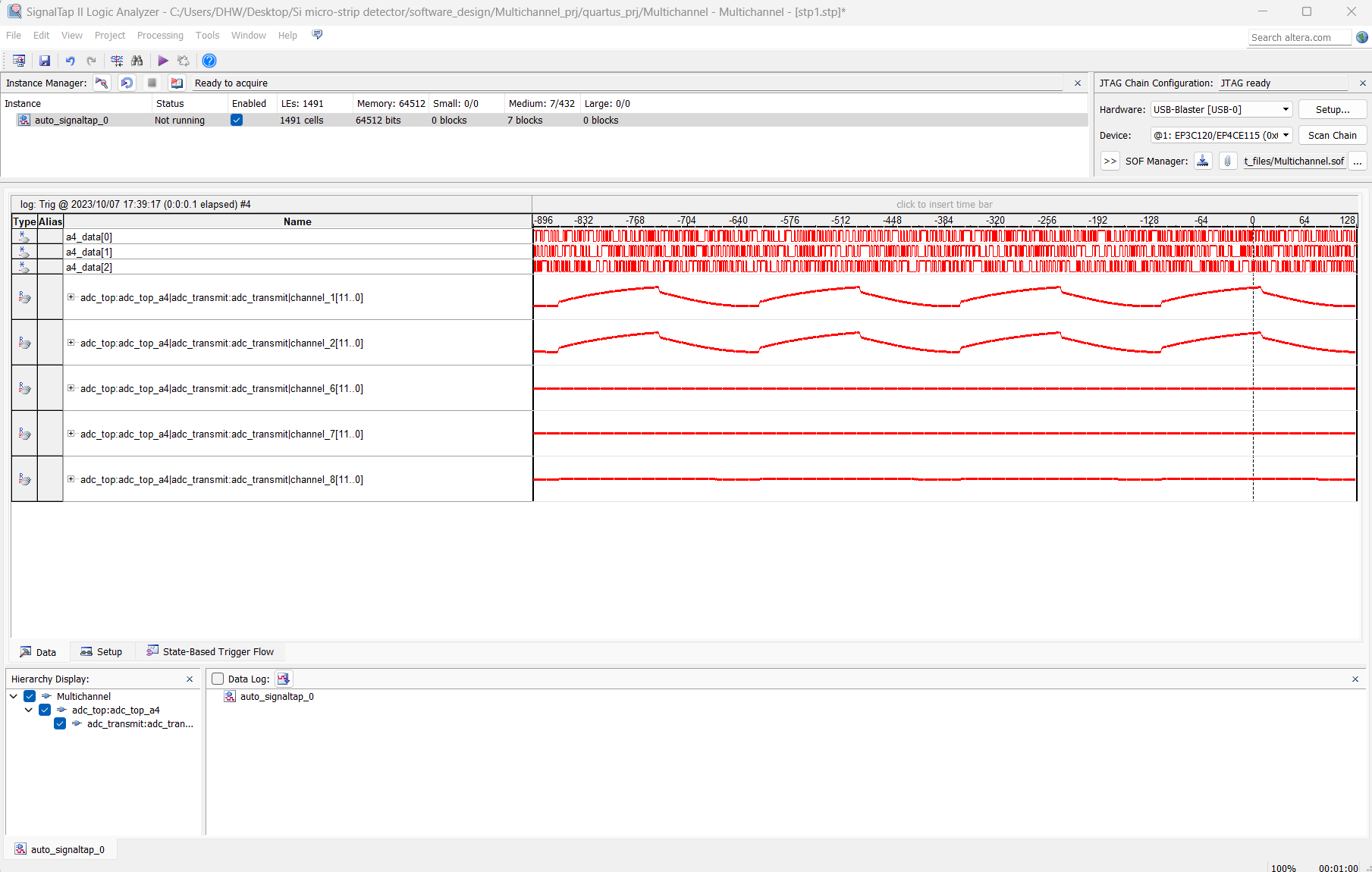Click the 'click to insert time bar' strip

(x=944, y=204)
